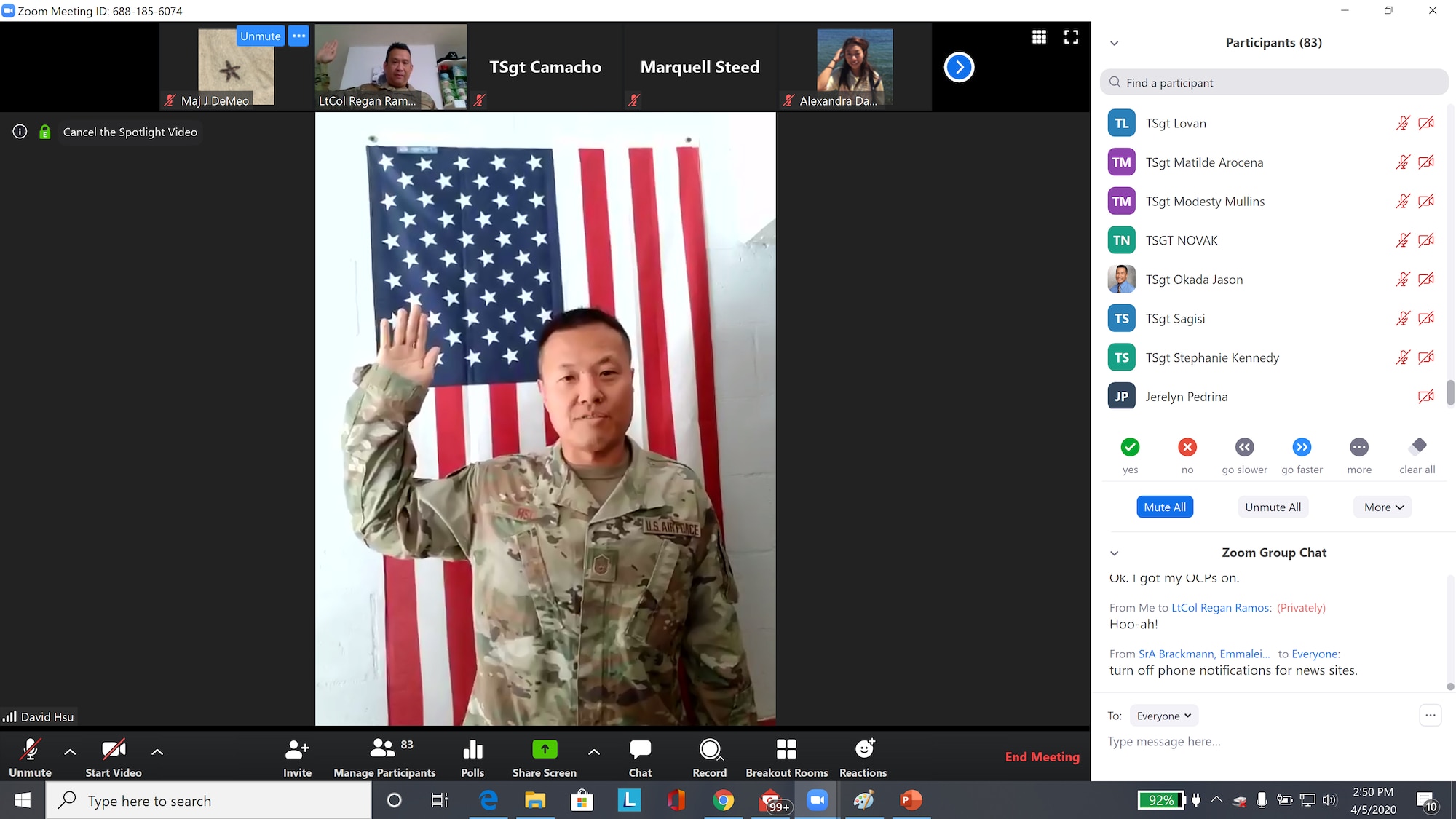The image size is (1456, 819).
Task: Click the Mute All button
Action: click(1165, 507)
